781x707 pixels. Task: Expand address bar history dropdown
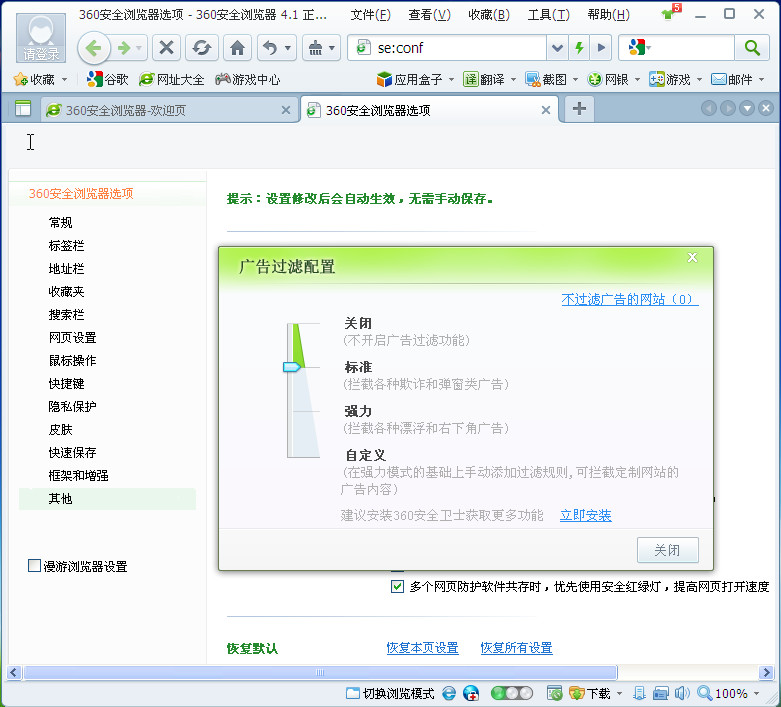(x=557, y=48)
